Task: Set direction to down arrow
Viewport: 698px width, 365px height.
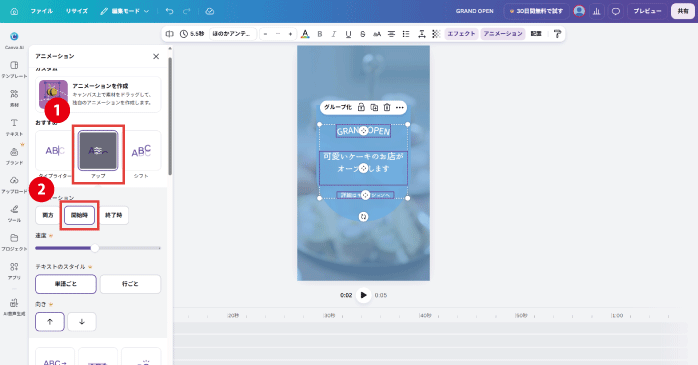Action: point(82,322)
